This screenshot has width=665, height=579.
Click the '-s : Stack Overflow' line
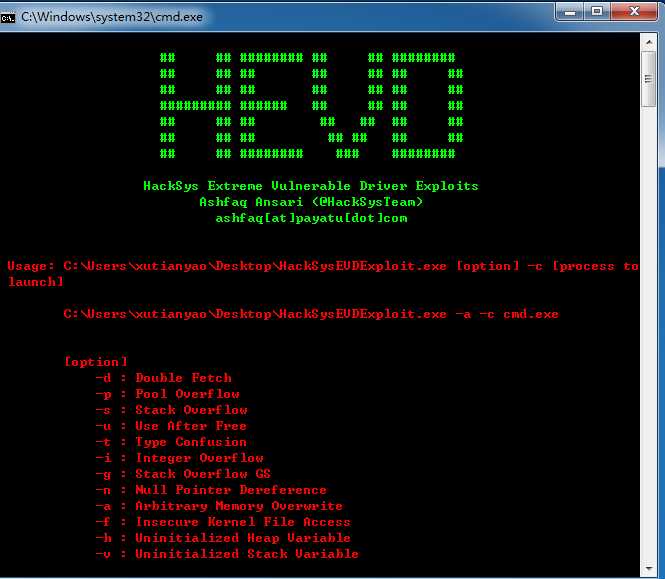[x=171, y=410]
